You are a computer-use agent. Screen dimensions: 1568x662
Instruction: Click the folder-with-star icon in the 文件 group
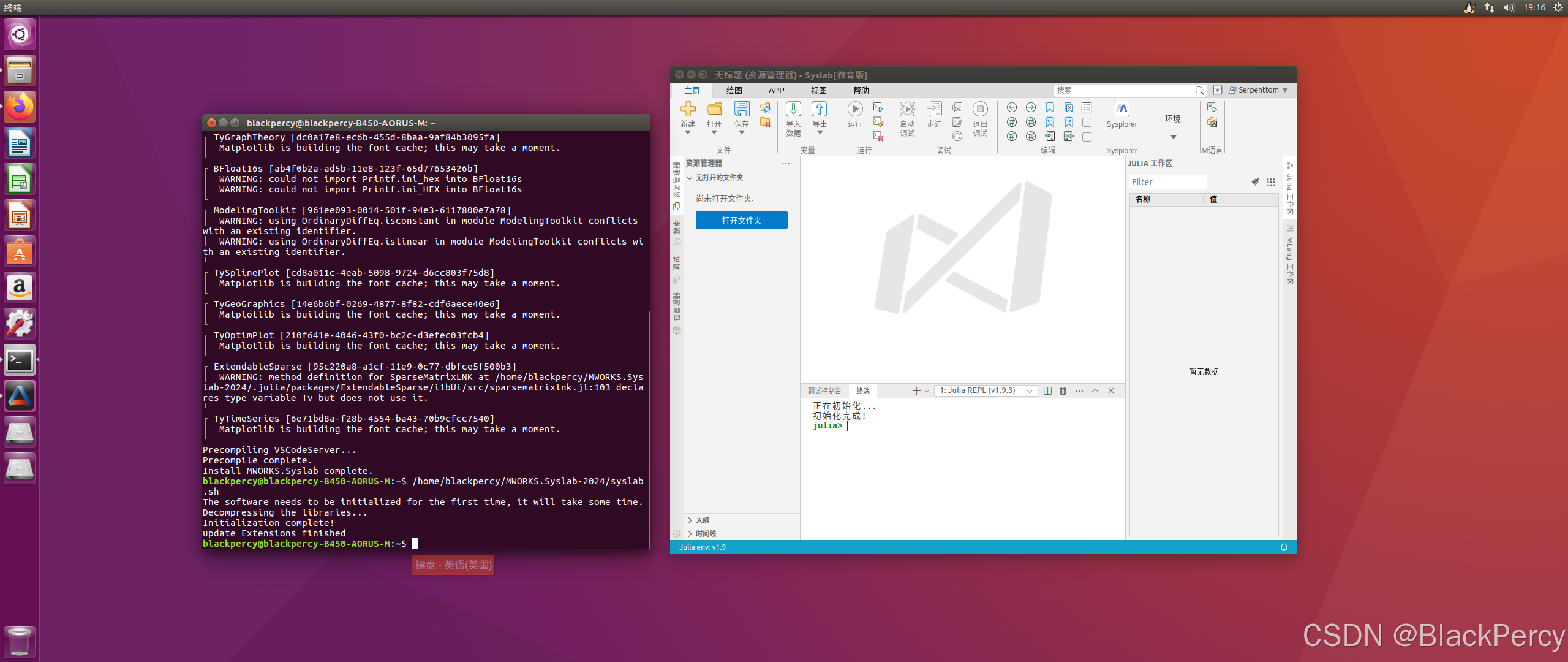(765, 108)
